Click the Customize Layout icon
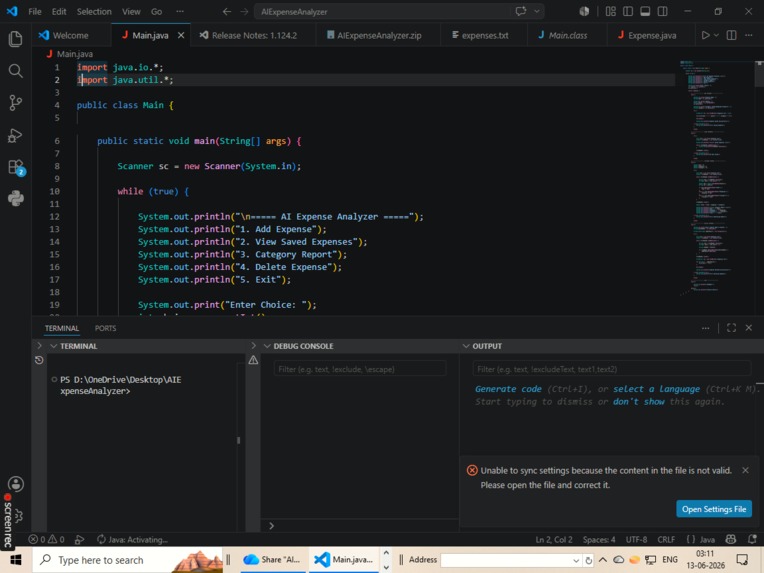Viewport: 764px width, 573px height. pos(611,11)
